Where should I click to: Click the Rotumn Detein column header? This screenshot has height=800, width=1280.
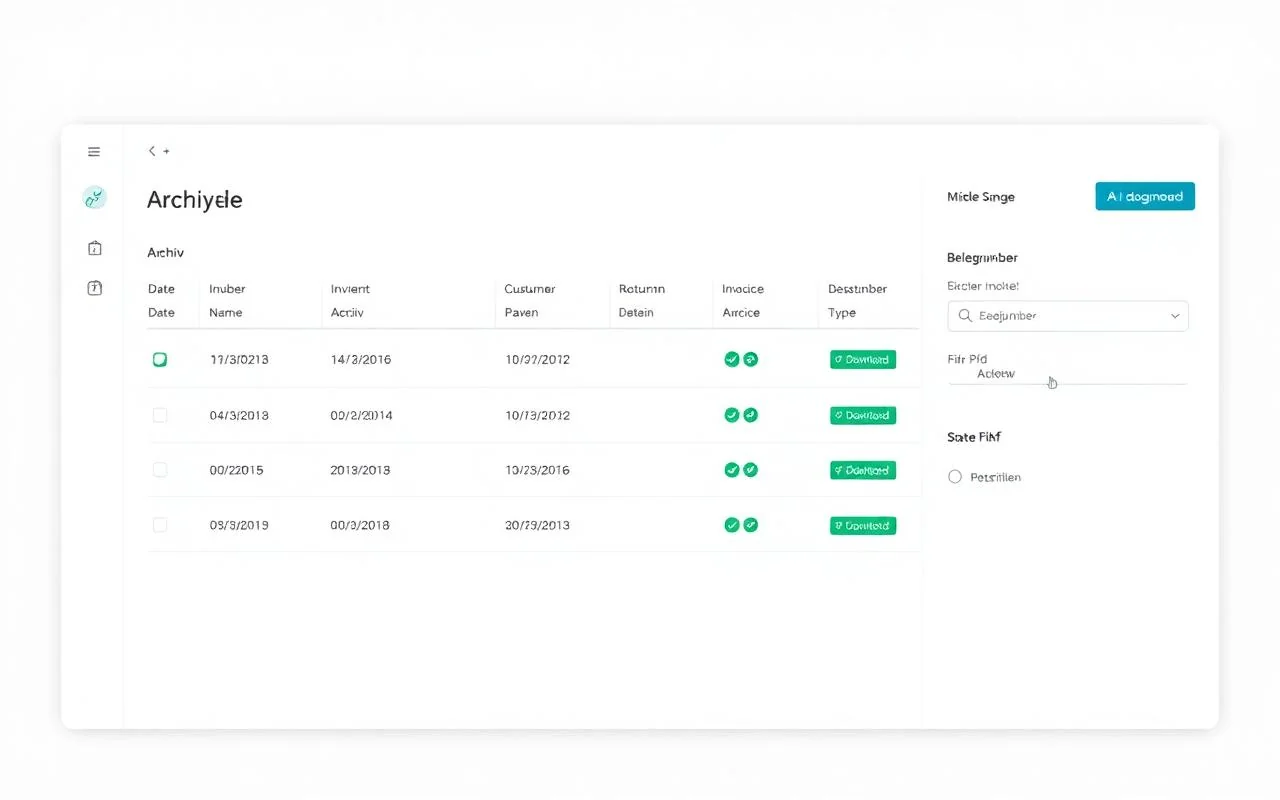(x=642, y=301)
